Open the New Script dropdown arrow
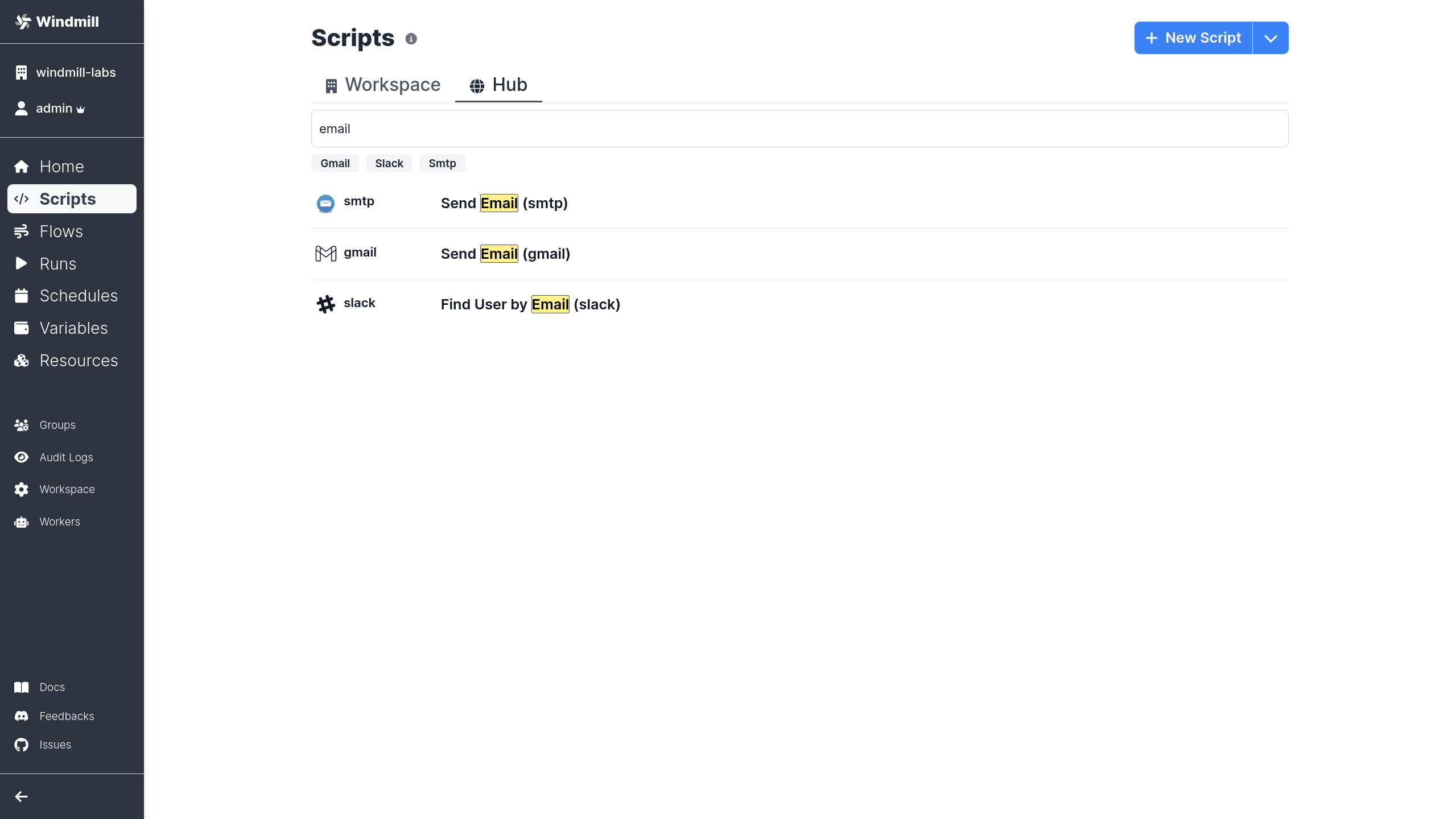The width and height of the screenshot is (1456, 819). click(x=1270, y=38)
